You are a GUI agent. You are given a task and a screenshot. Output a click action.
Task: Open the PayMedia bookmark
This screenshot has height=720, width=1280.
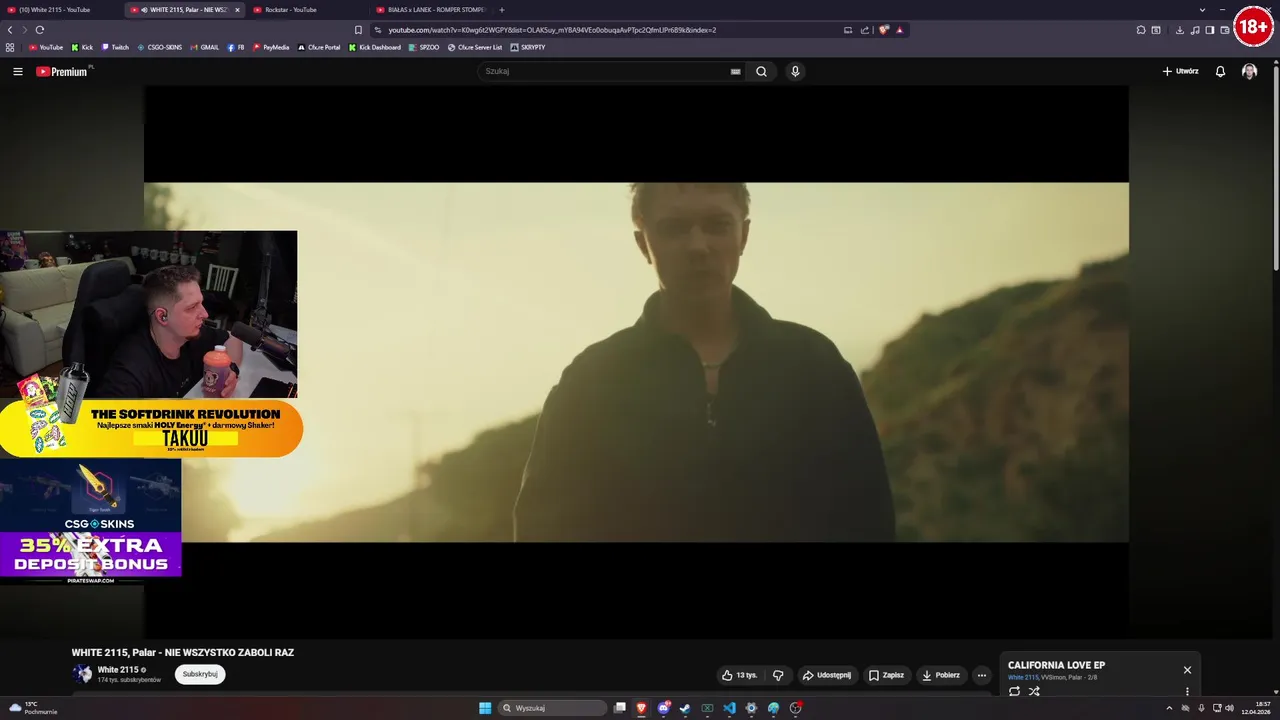[271, 47]
